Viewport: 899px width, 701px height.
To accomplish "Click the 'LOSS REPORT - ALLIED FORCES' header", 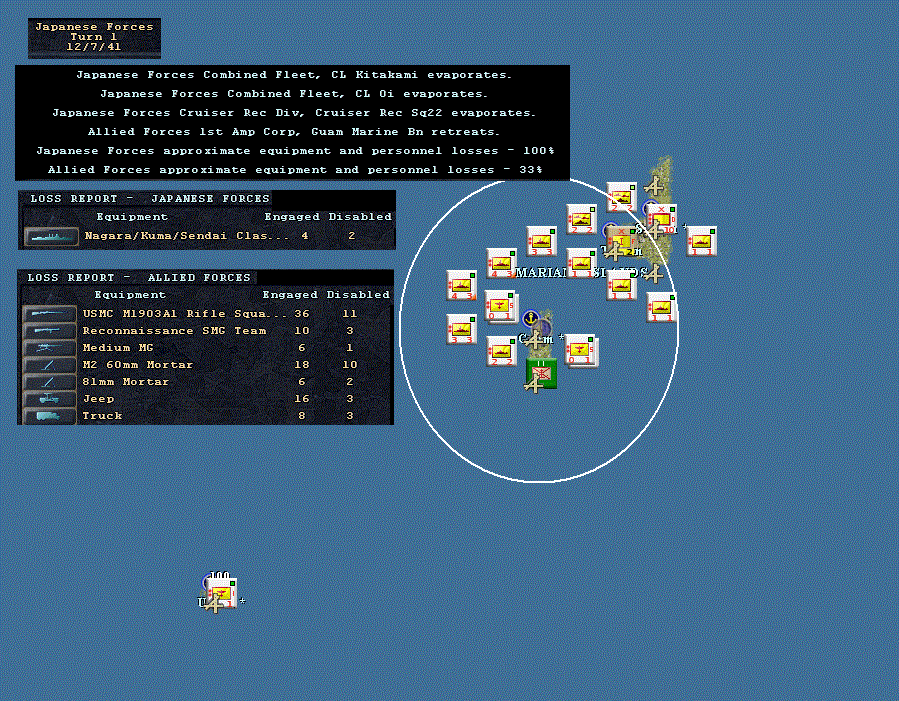I will (x=139, y=277).
